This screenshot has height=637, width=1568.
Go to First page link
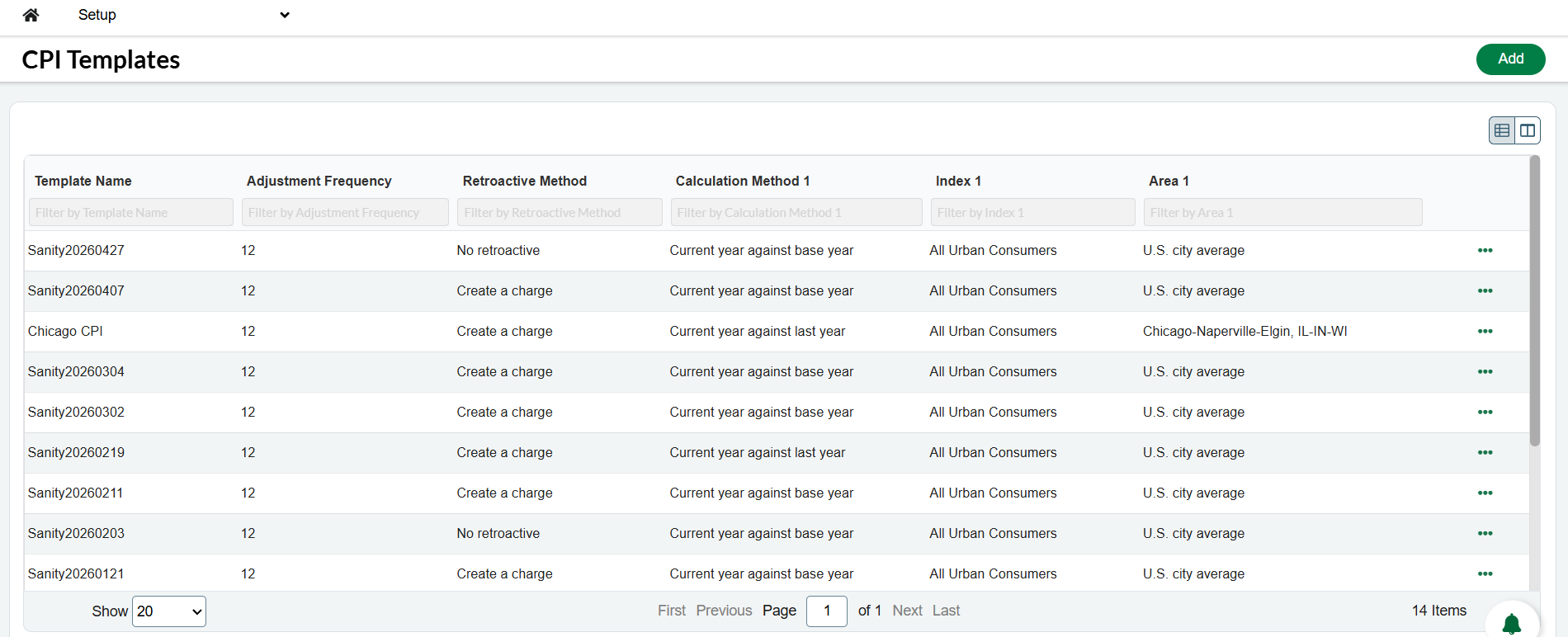pyautogui.click(x=672, y=611)
